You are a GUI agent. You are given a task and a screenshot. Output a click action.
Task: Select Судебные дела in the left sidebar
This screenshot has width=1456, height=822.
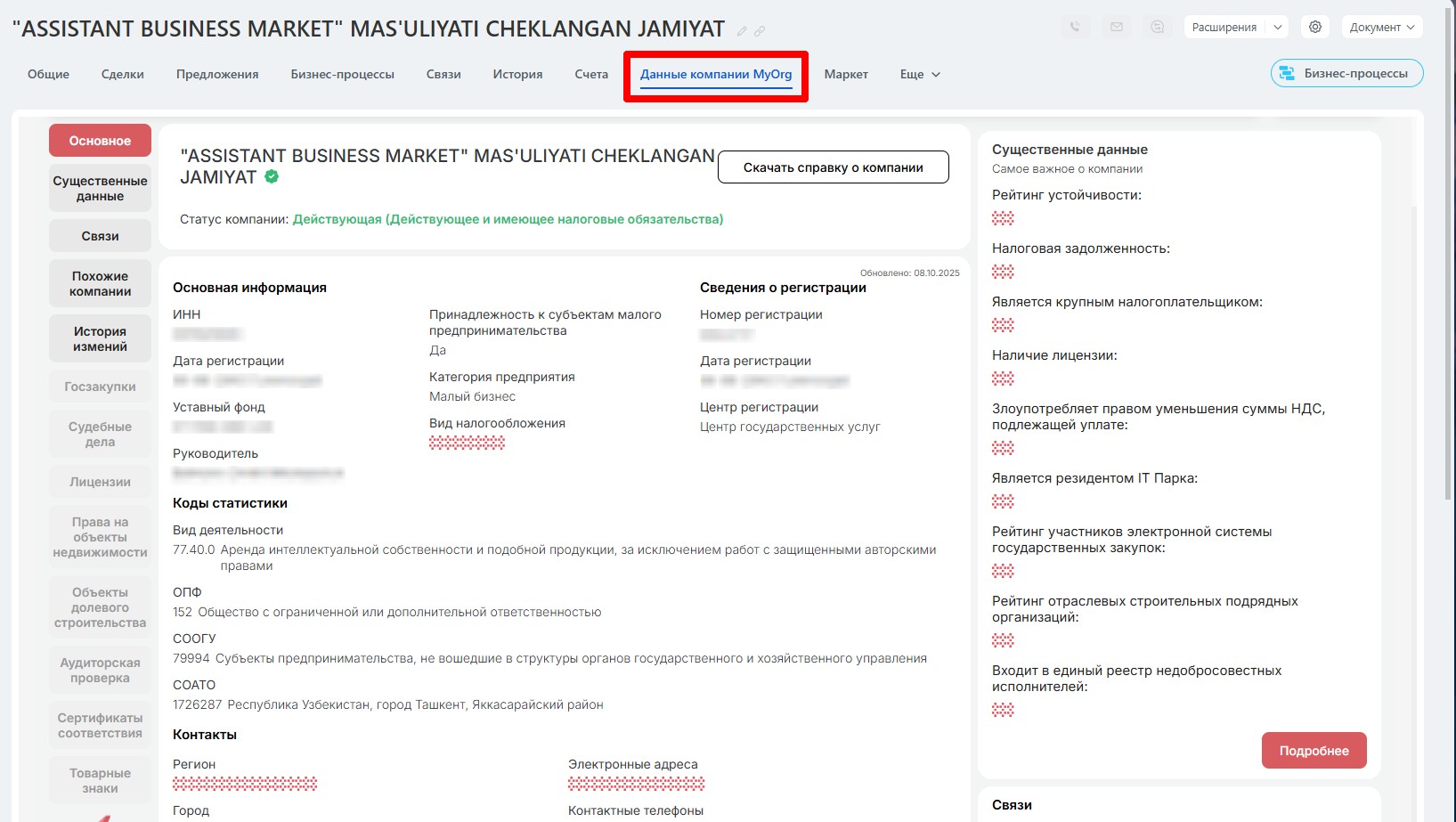(x=100, y=435)
